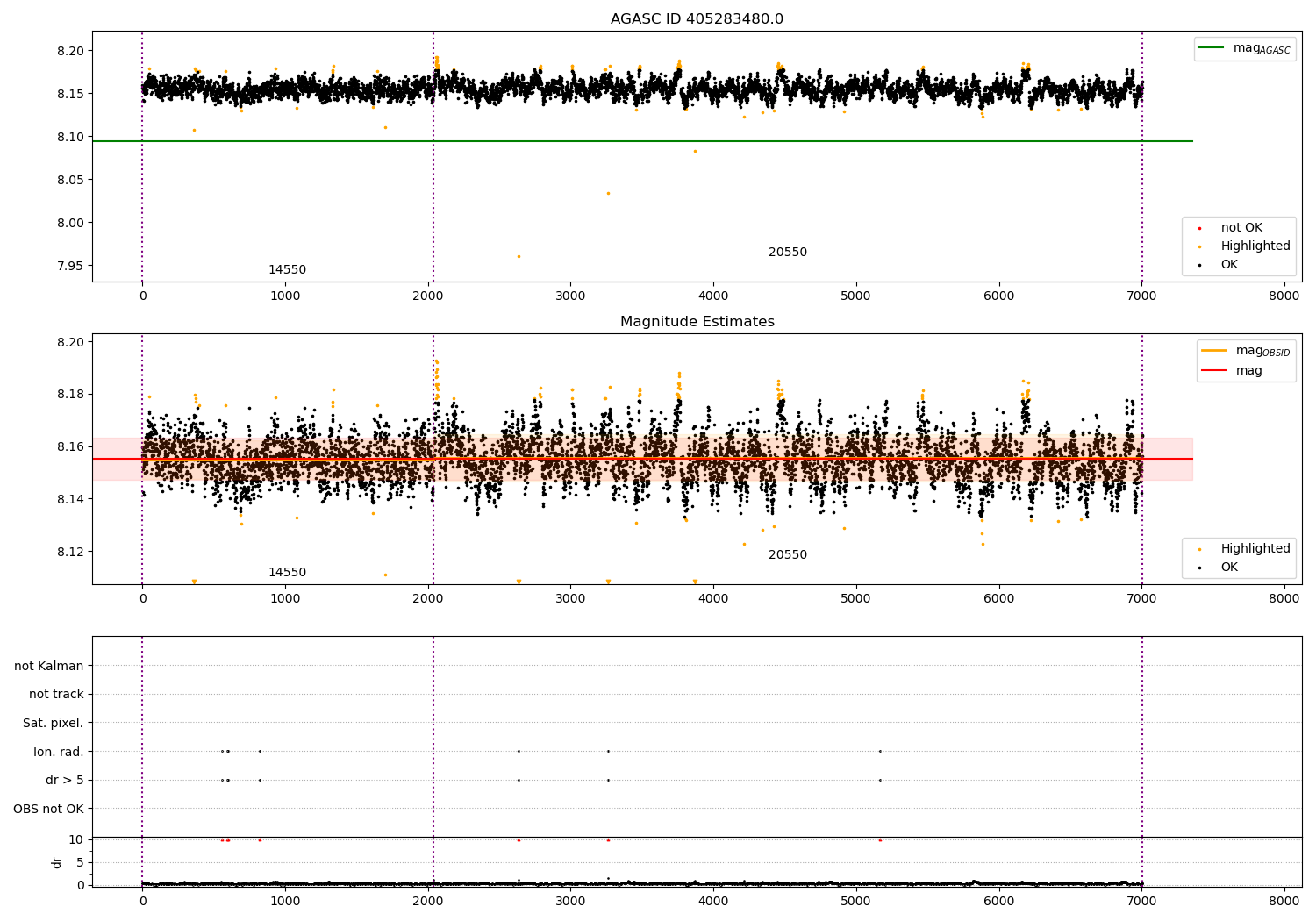Select the 8.12 y-axis tick label
The width and height of the screenshot is (1316, 921).
pos(68,552)
